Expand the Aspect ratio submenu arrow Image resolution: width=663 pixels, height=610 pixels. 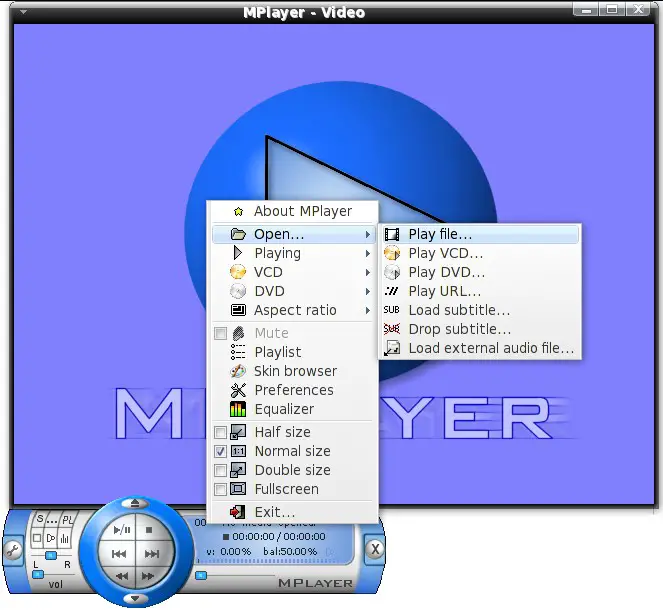(368, 311)
